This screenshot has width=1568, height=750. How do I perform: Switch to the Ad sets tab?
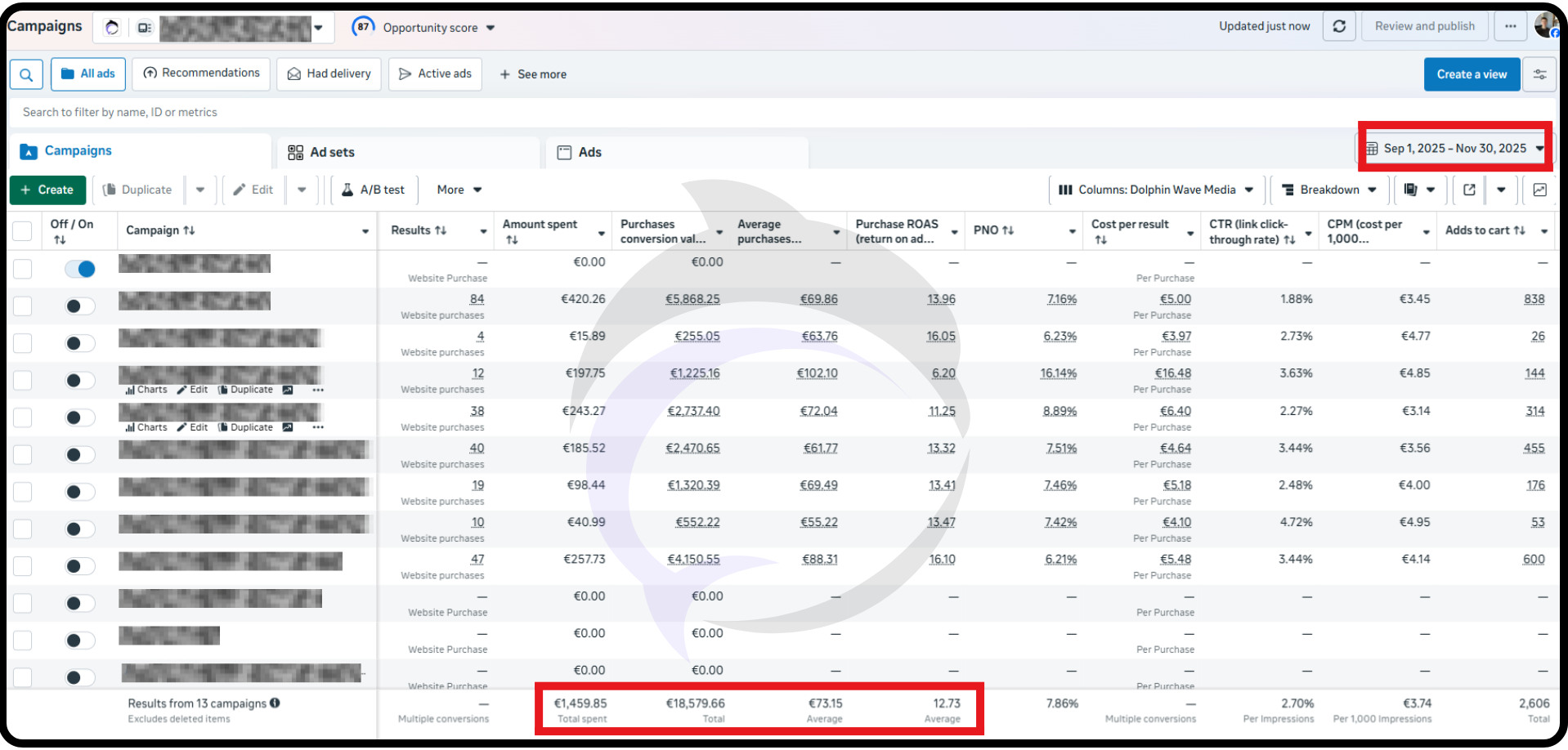point(406,152)
